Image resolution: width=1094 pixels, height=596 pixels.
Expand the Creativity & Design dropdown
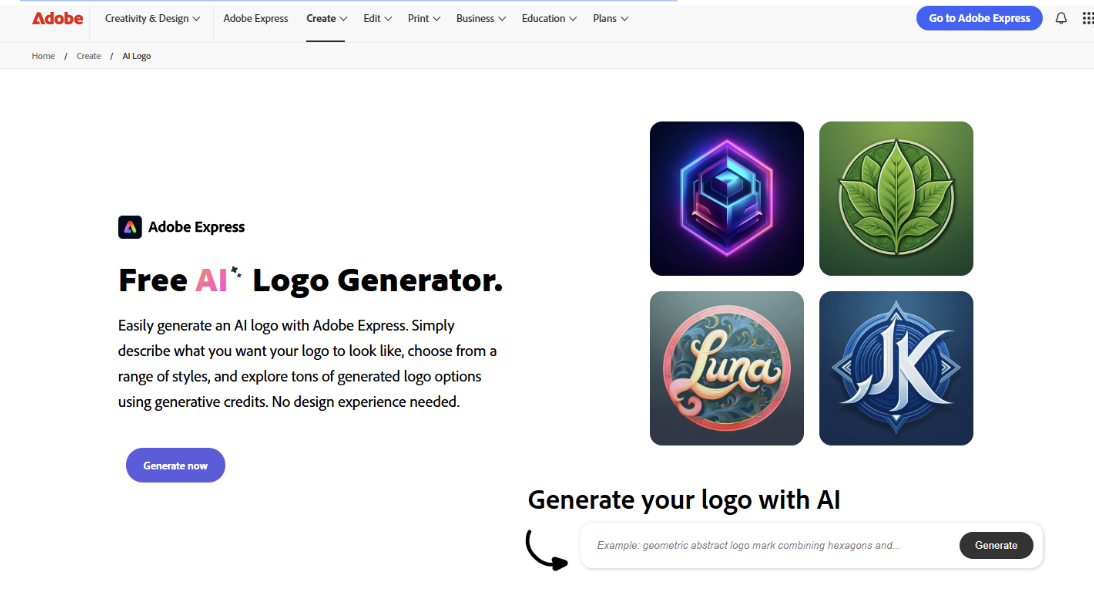point(152,18)
